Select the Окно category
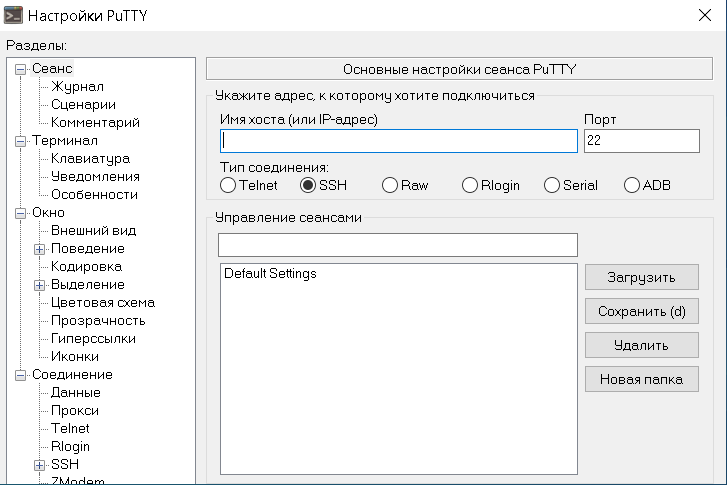 [48, 213]
